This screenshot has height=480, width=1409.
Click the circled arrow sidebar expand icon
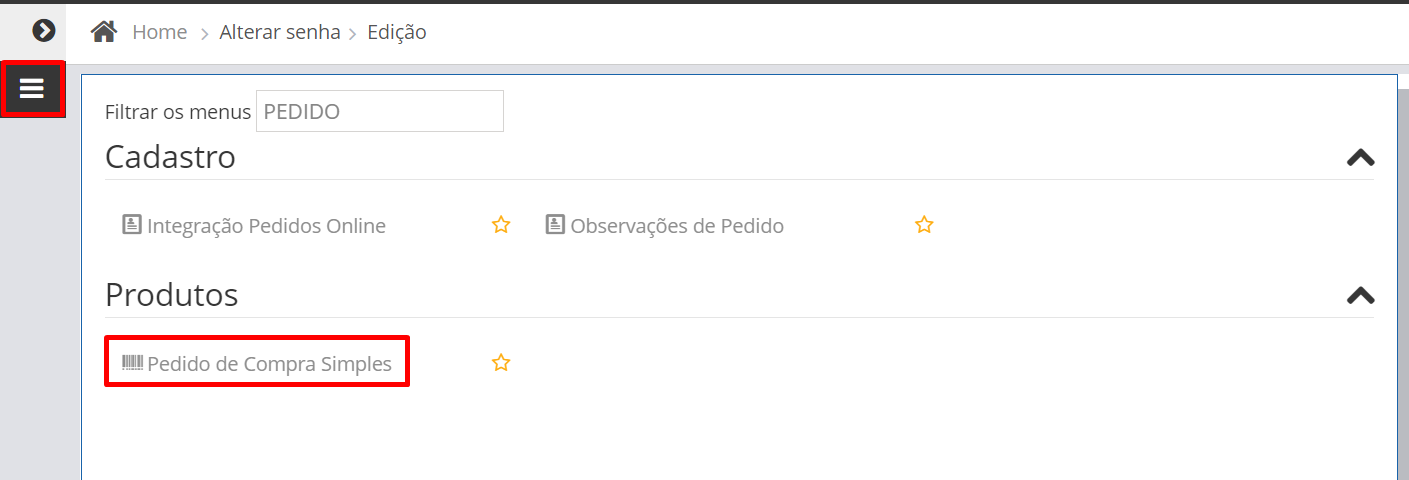43,31
